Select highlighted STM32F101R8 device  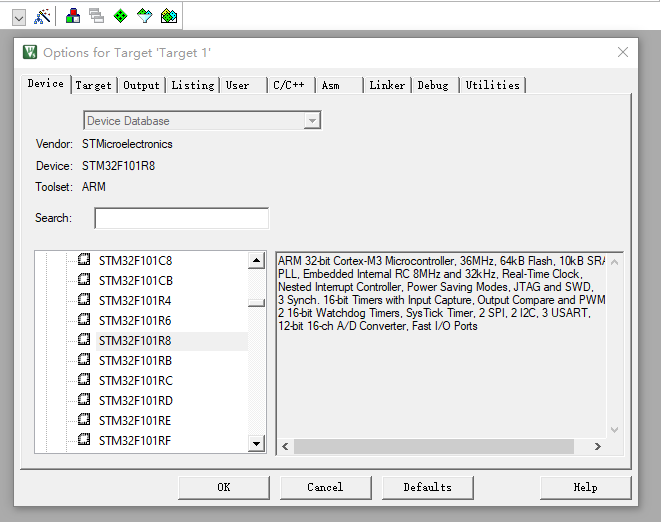135,341
